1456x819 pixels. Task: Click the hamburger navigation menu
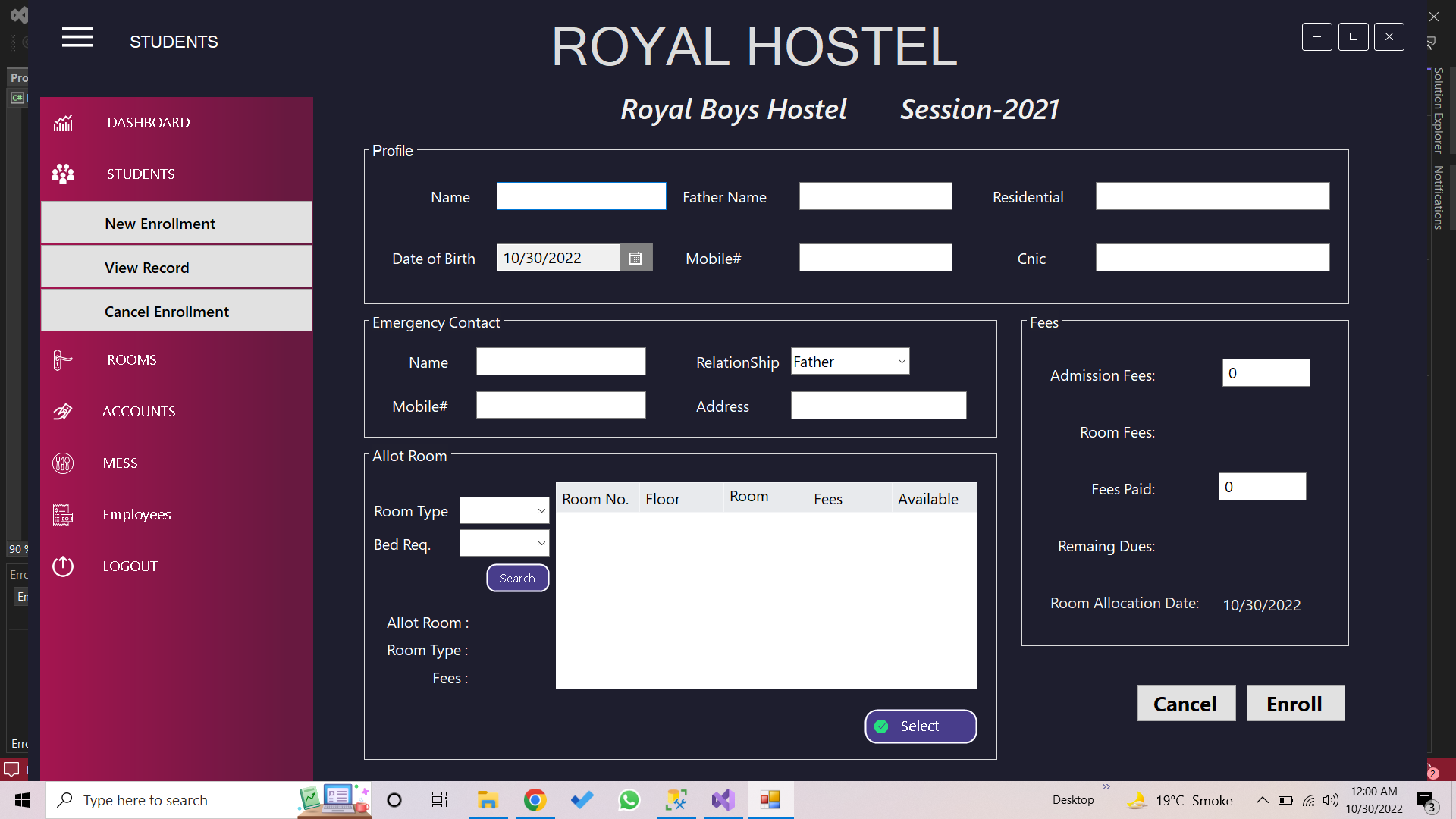(77, 37)
